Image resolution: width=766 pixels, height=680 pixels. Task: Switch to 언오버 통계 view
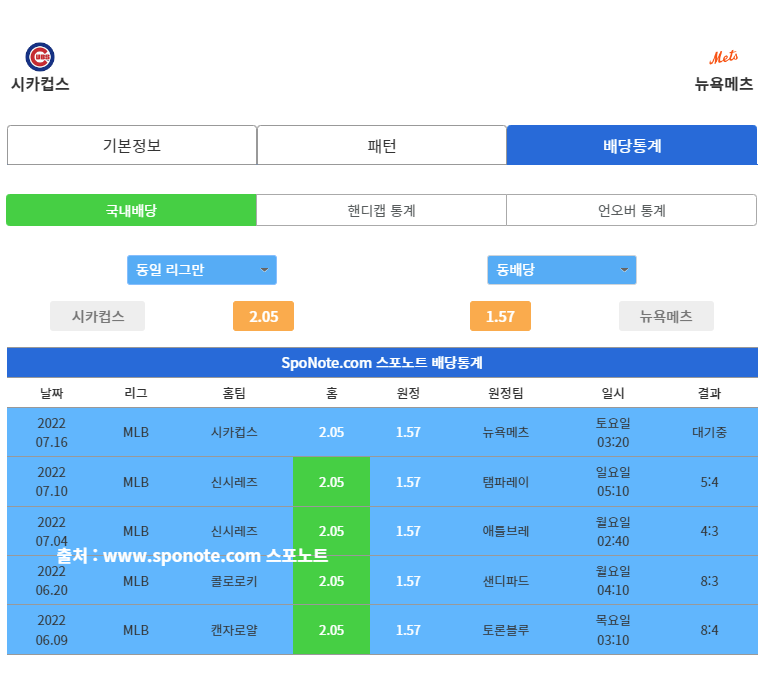[x=631, y=210]
